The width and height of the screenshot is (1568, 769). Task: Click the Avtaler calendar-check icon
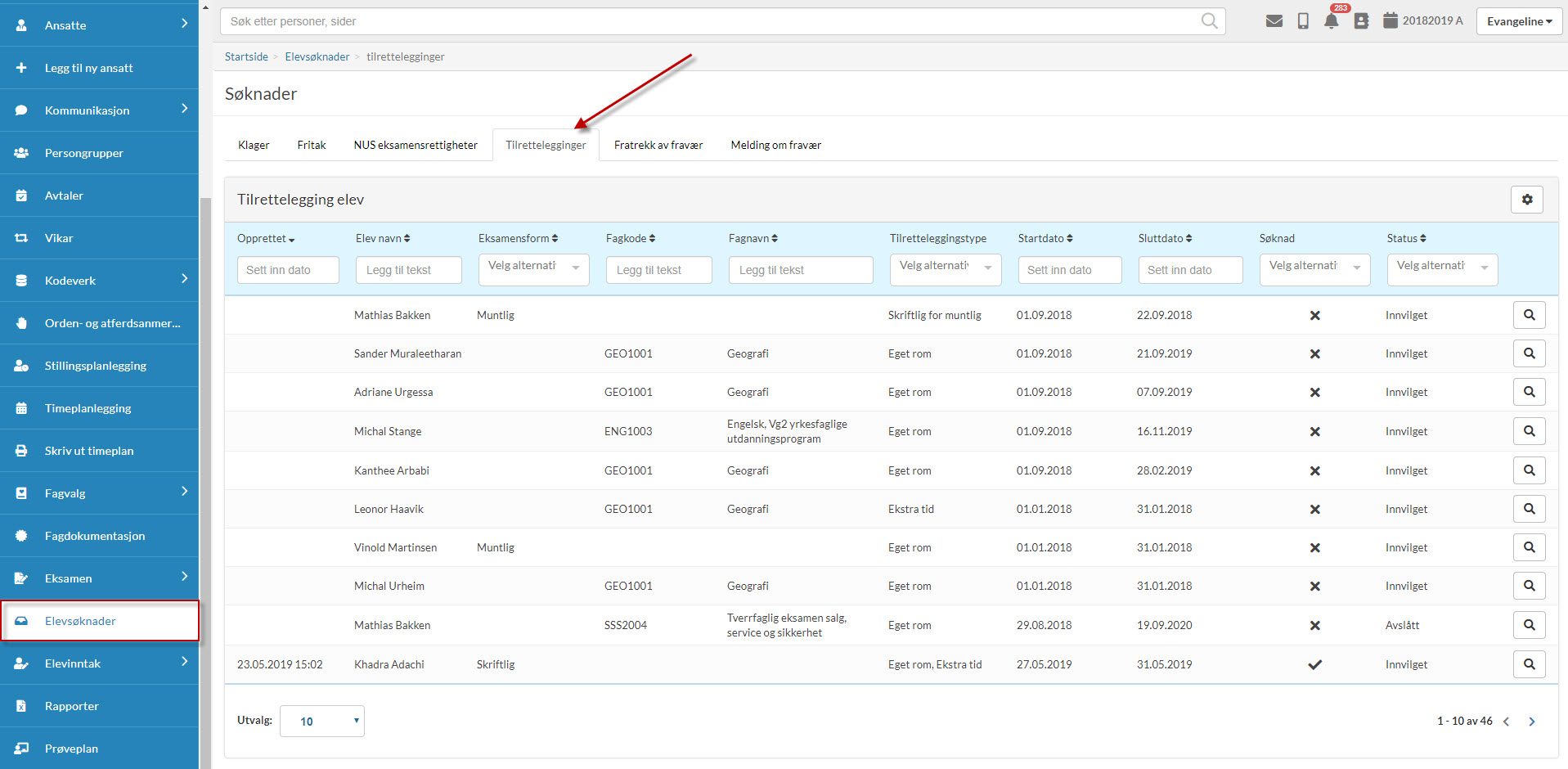pos(21,196)
